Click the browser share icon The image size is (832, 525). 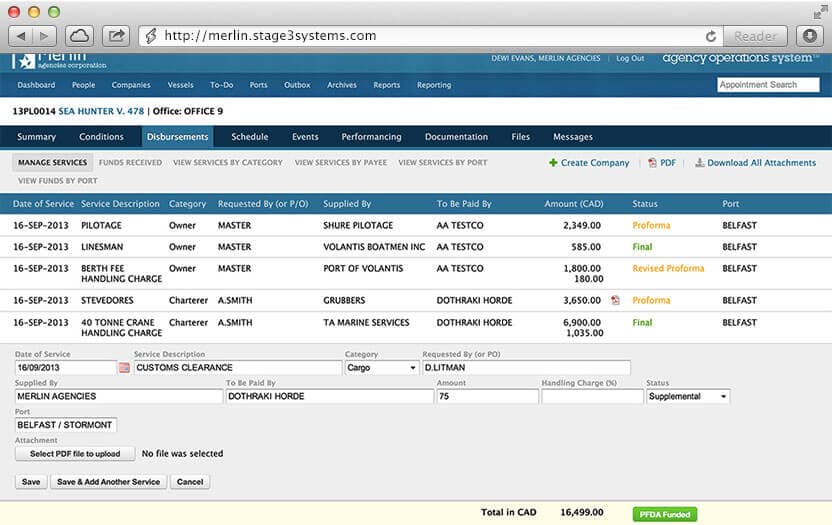(116, 35)
